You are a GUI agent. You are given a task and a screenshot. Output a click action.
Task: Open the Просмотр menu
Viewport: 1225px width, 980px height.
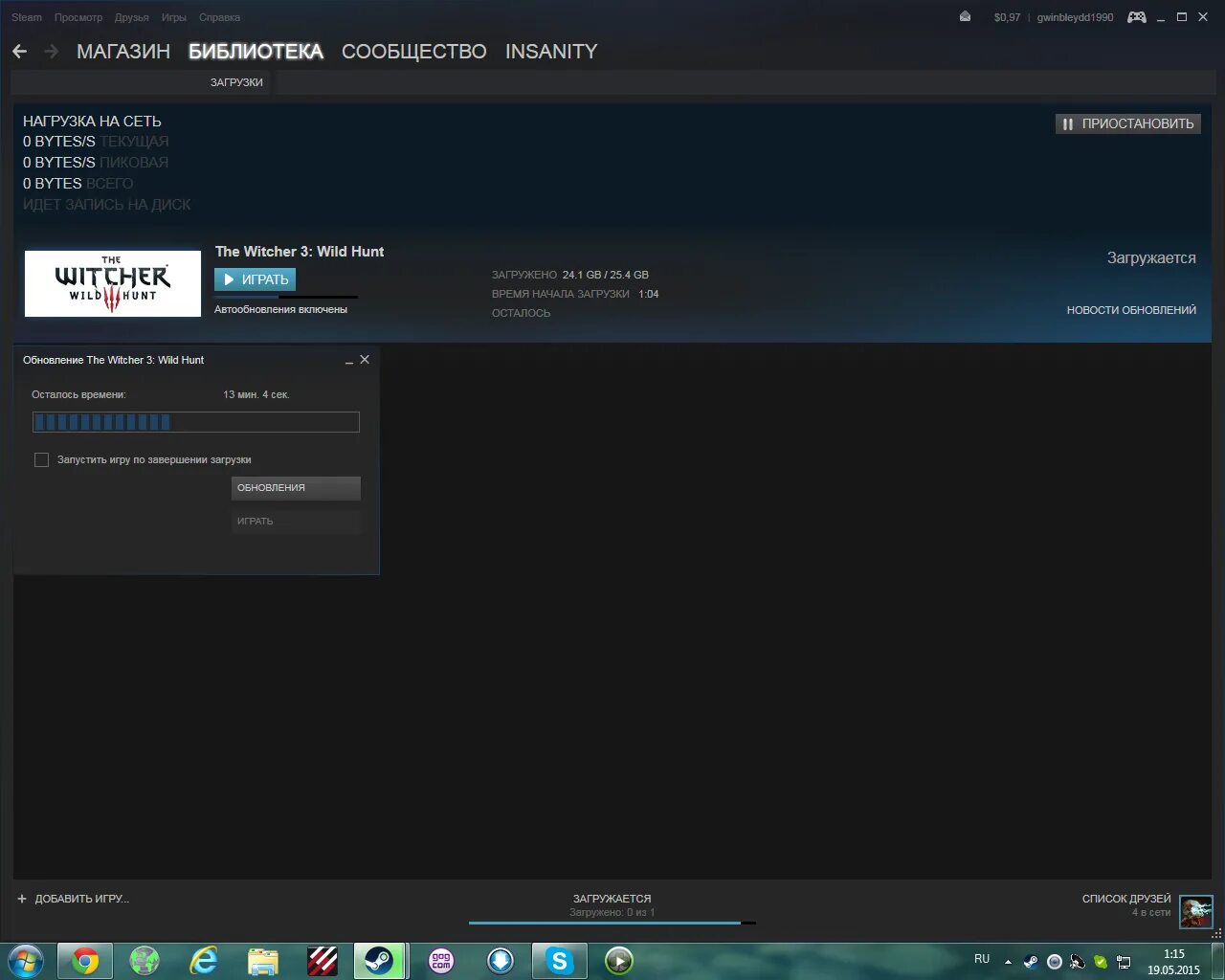tap(78, 17)
